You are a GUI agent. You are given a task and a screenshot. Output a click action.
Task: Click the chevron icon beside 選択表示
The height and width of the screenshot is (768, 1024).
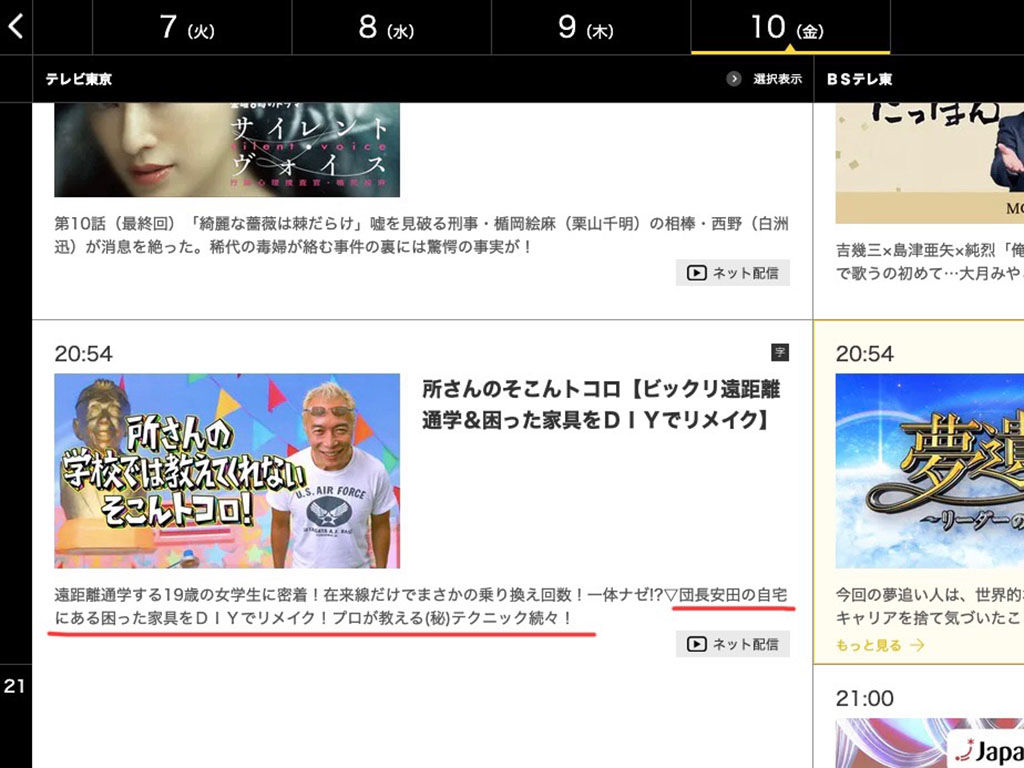pos(734,79)
